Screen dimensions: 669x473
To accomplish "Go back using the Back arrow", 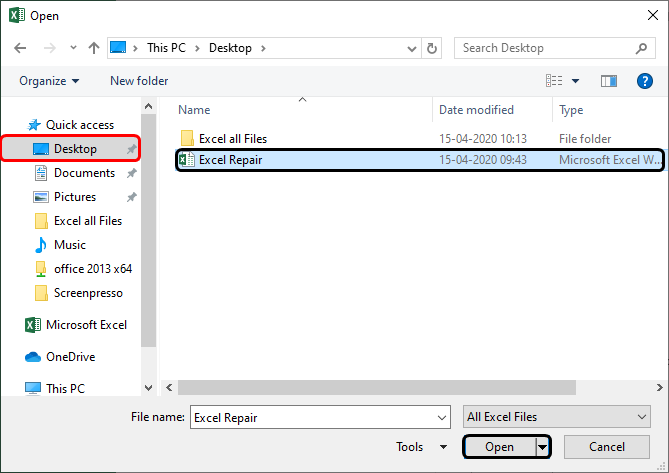I will click(20, 48).
